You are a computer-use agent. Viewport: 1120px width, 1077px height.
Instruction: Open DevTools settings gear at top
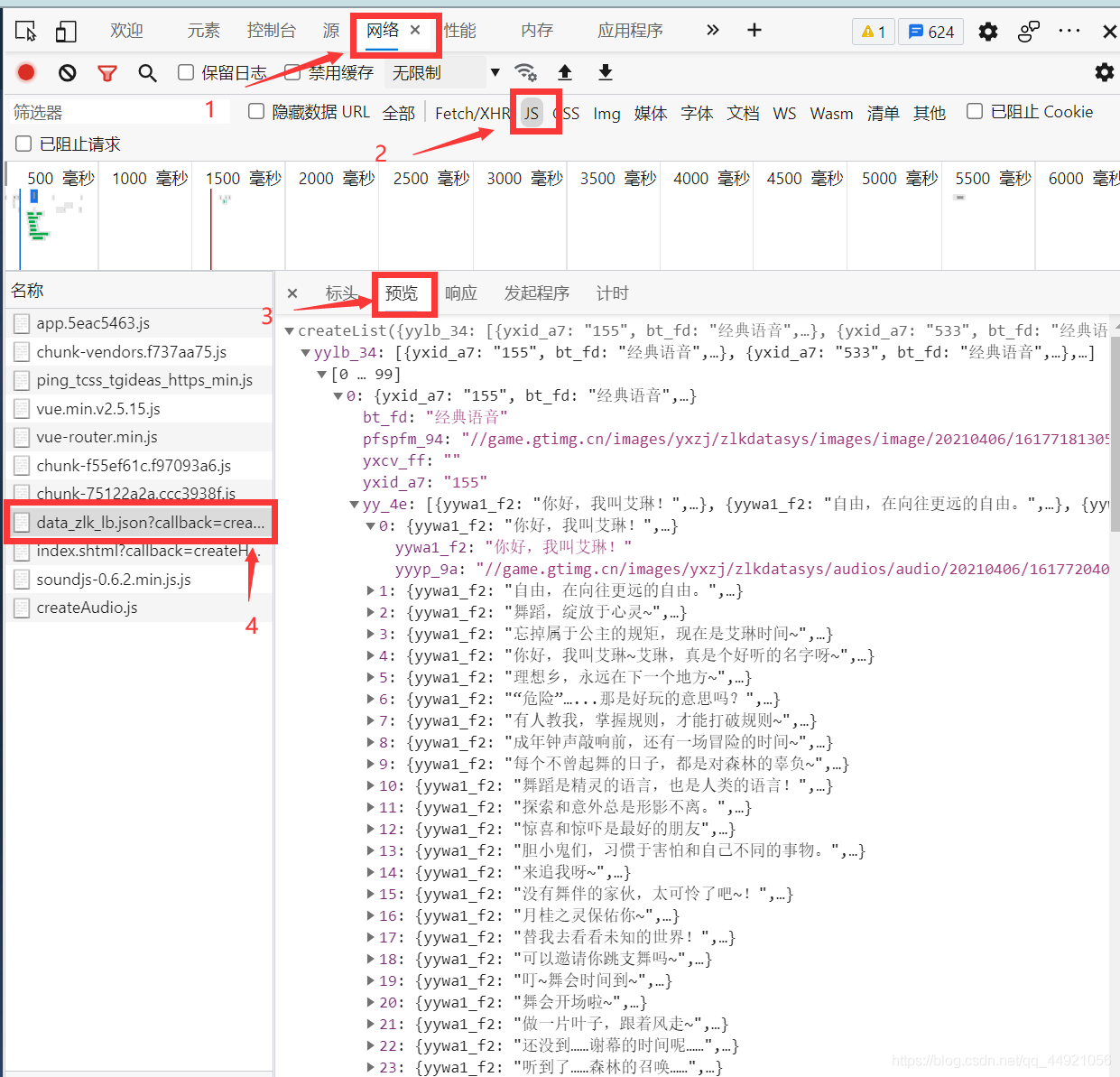click(988, 32)
